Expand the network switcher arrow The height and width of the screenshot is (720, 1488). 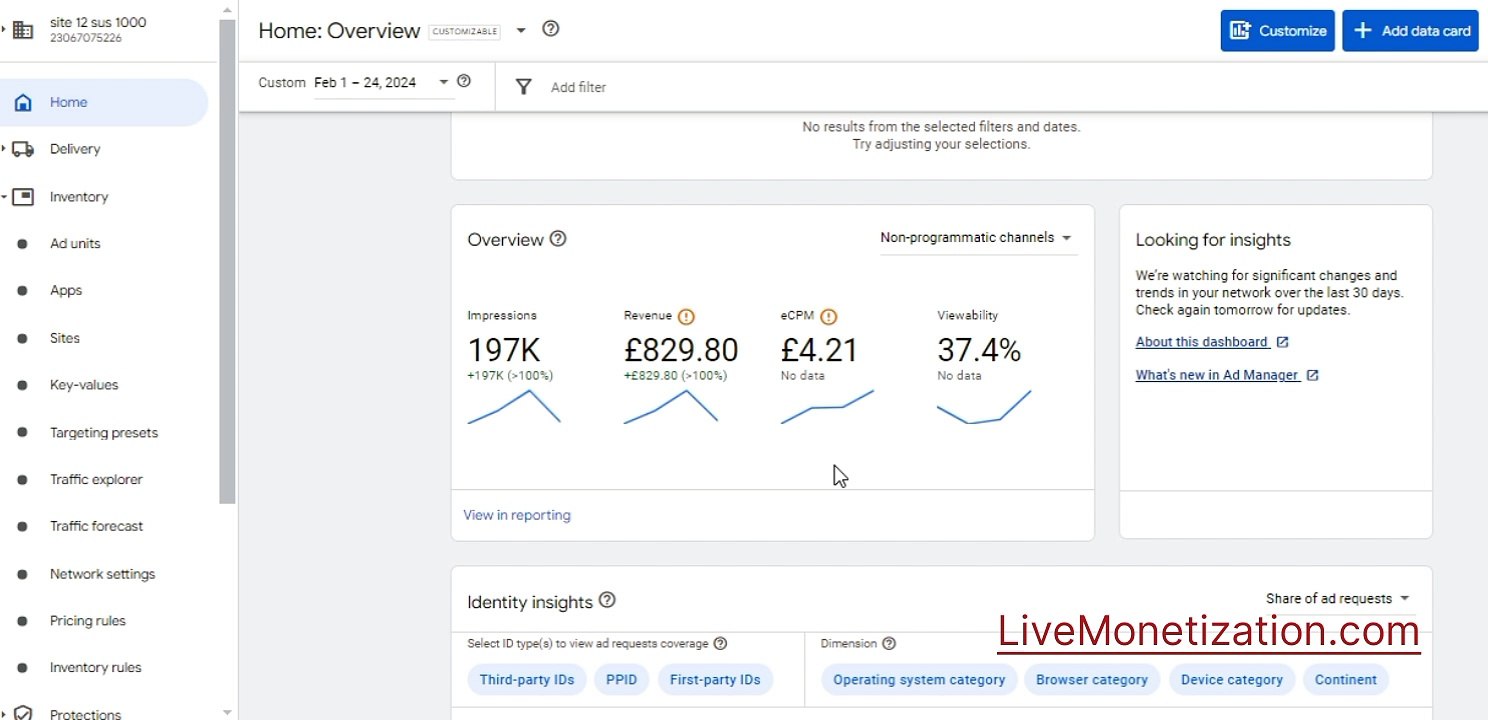pyautogui.click(x=4, y=30)
